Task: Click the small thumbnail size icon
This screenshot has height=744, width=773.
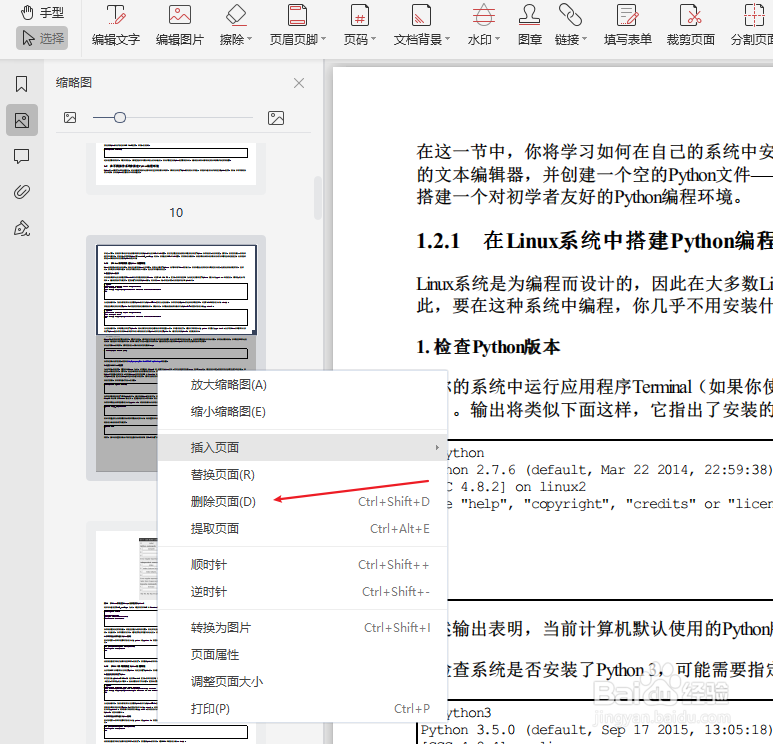Action: click(x=70, y=117)
